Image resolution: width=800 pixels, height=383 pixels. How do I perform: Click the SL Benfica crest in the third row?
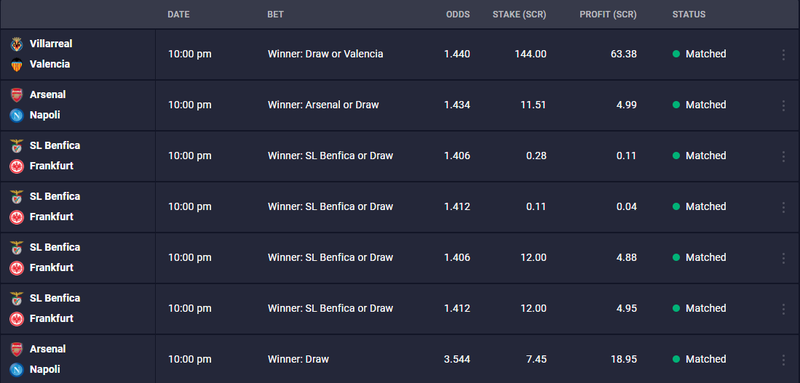[17, 146]
